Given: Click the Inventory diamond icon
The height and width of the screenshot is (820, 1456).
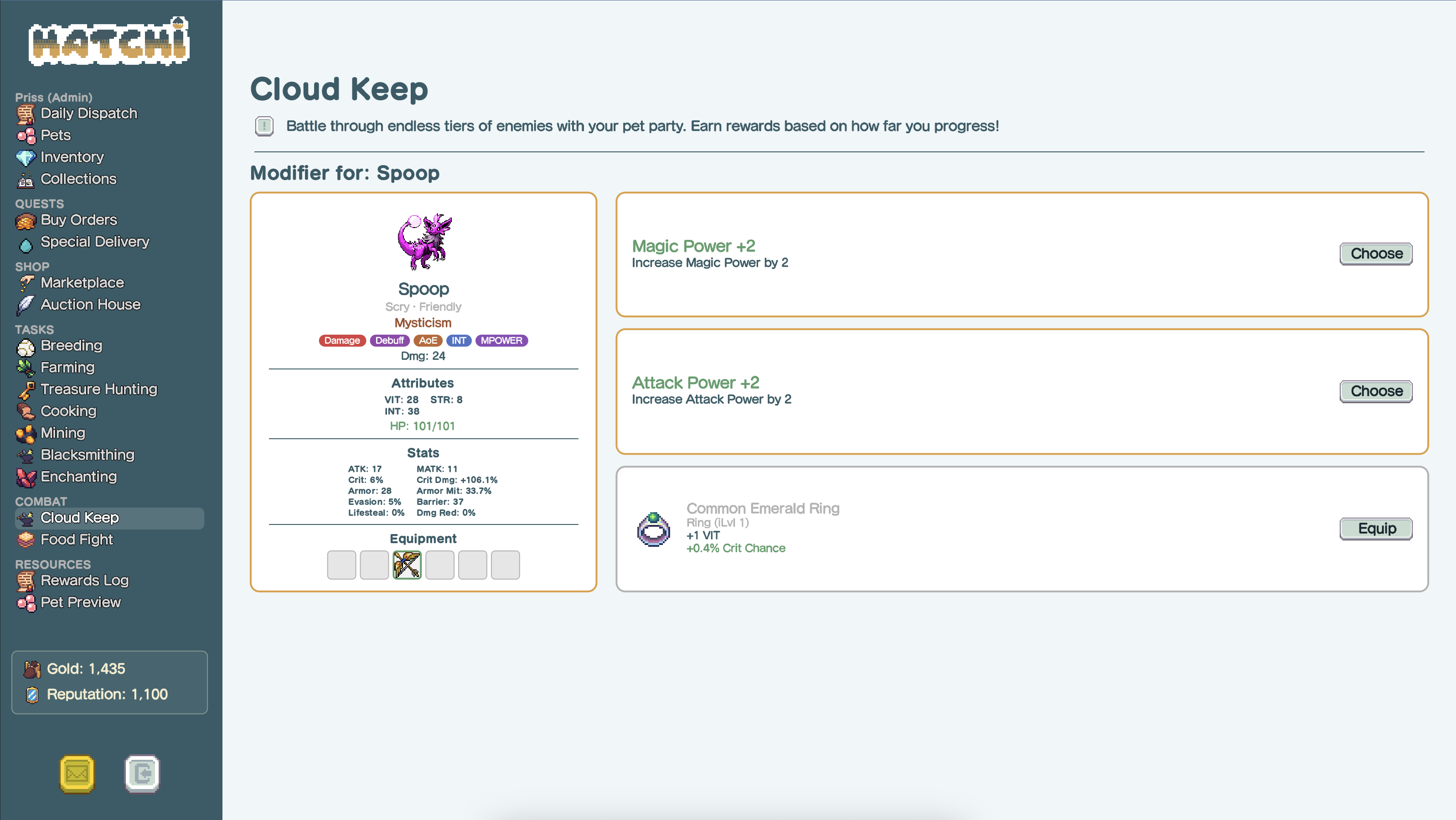Looking at the screenshot, I should [x=26, y=157].
